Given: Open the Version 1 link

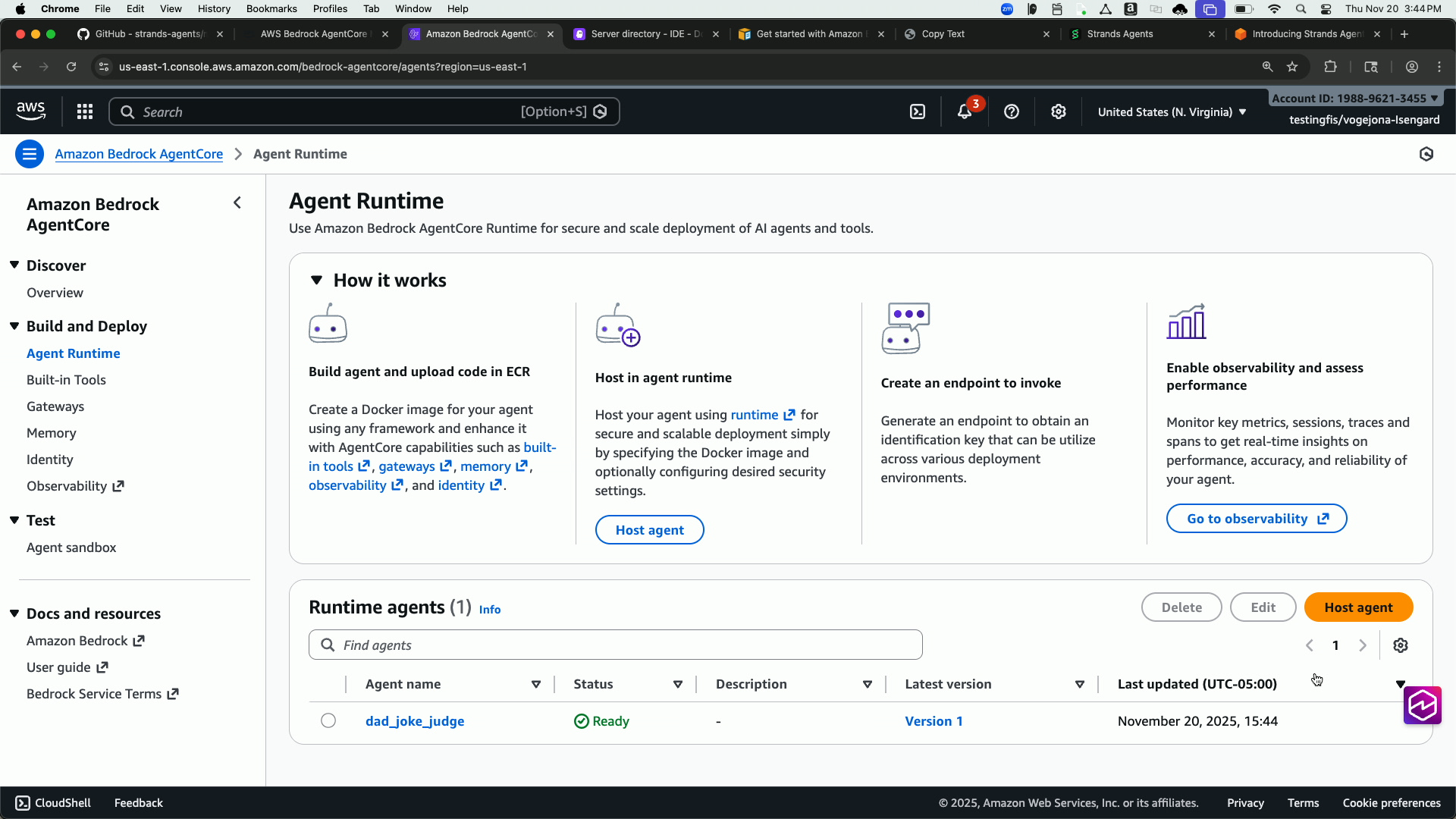Looking at the screenshot, I should click(x=934, y=721).
